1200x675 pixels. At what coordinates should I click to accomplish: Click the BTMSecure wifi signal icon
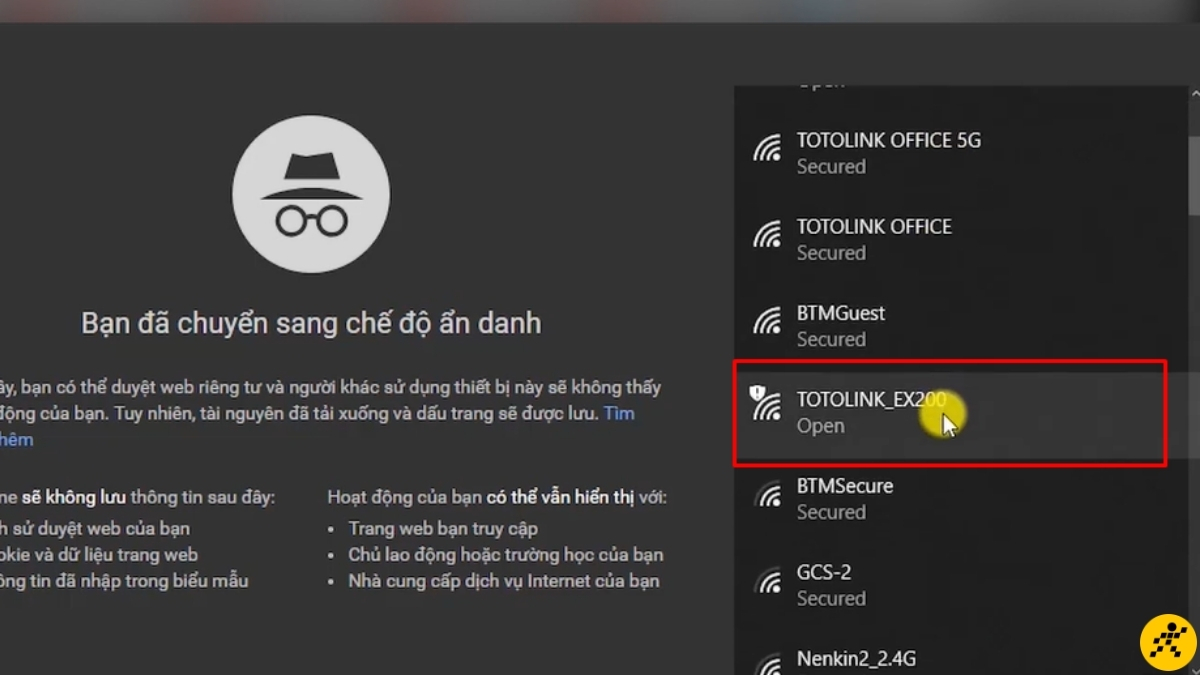pos(767,494)
